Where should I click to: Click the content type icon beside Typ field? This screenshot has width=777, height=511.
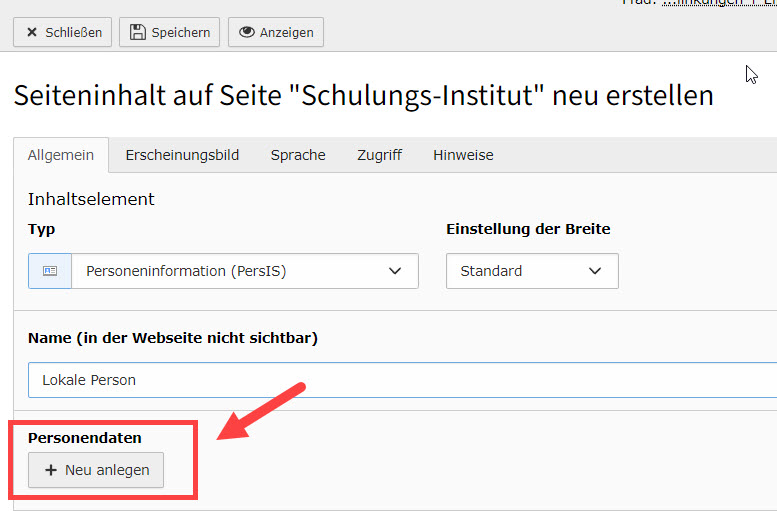click(x=50, y=271)
